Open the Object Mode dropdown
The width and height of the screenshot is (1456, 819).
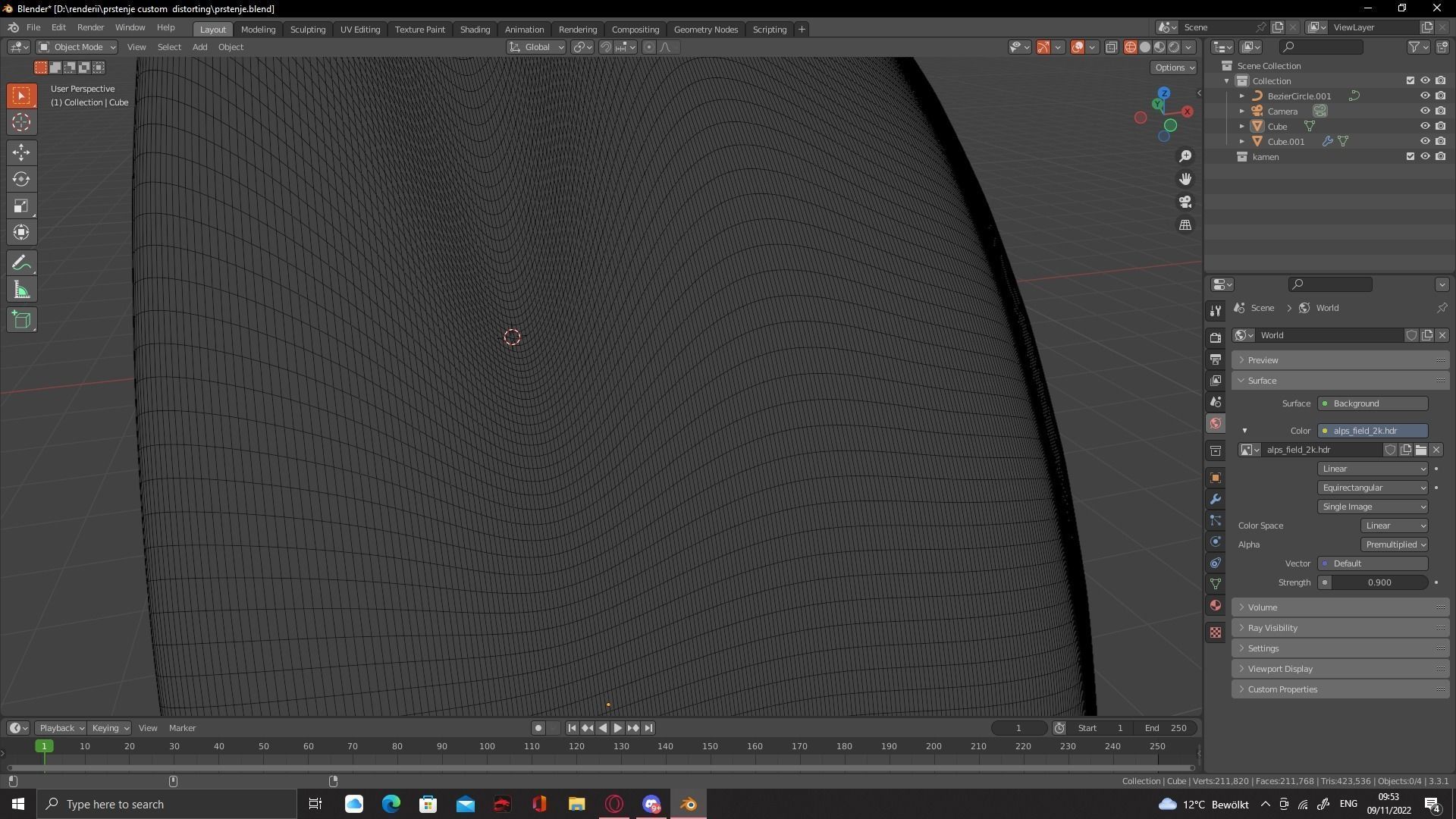point(77,47)
